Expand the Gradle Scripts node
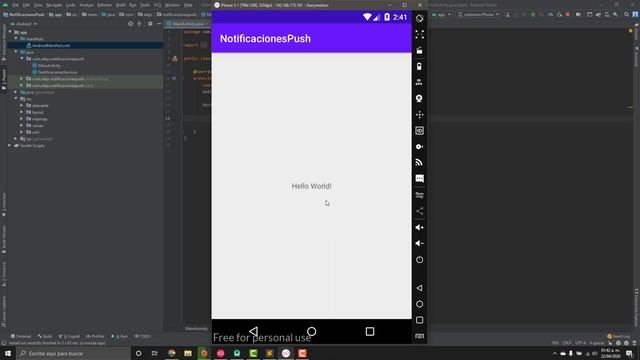 point(10,145)
